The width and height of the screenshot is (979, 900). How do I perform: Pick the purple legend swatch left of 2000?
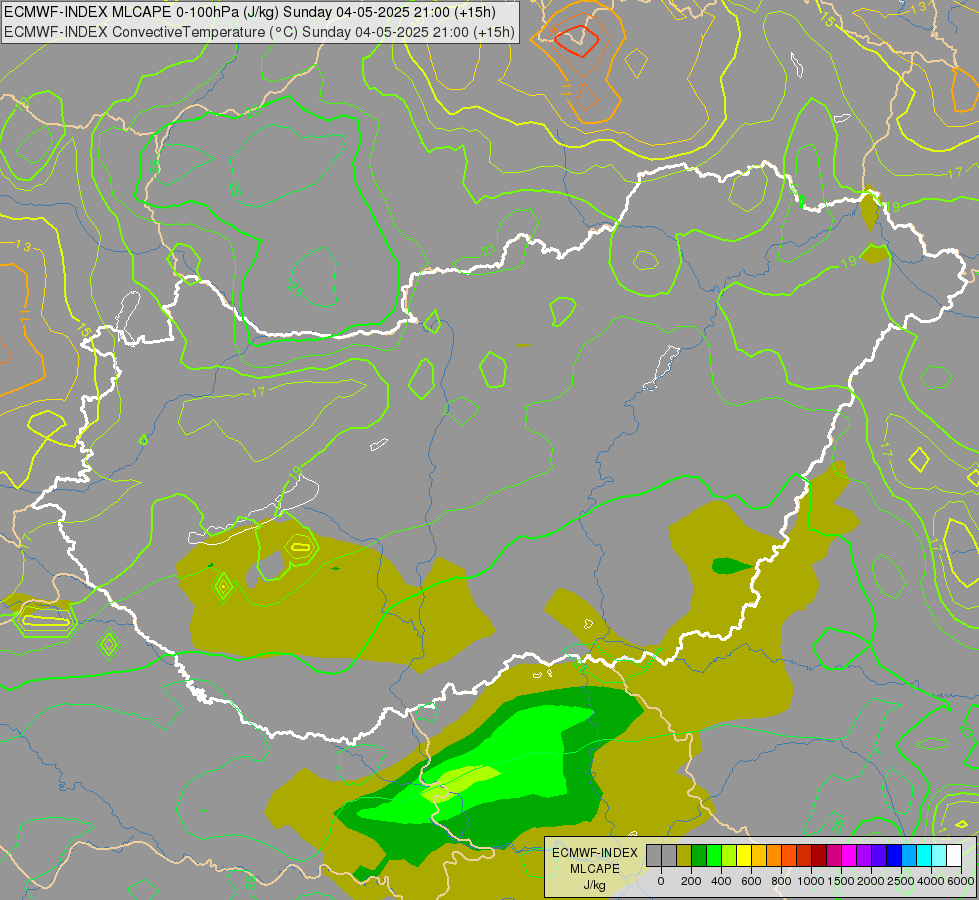[x=864, y=855]
